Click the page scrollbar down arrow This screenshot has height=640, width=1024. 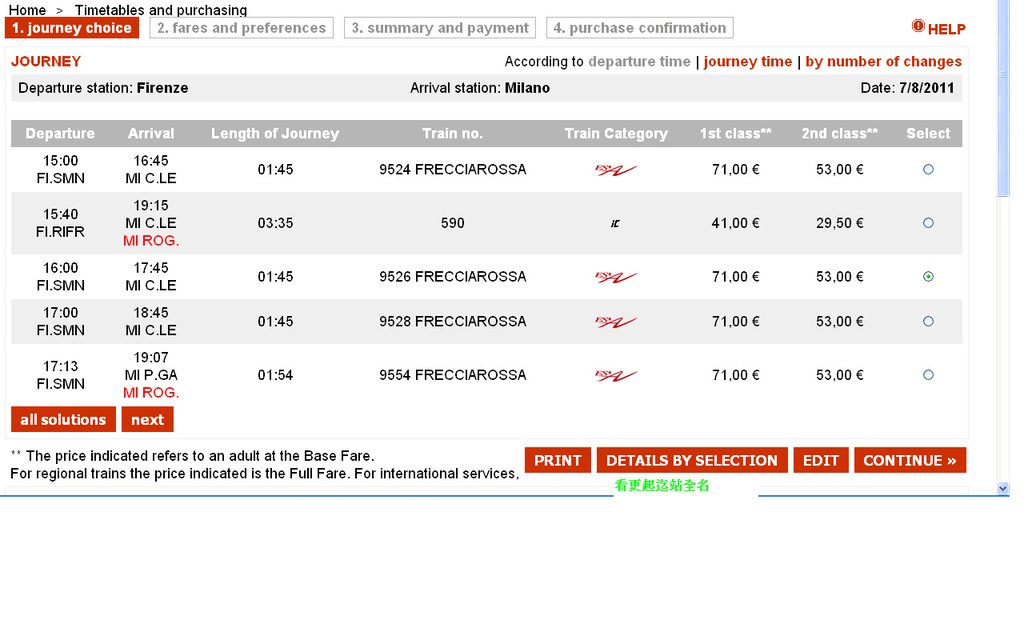pos(1003,488)
